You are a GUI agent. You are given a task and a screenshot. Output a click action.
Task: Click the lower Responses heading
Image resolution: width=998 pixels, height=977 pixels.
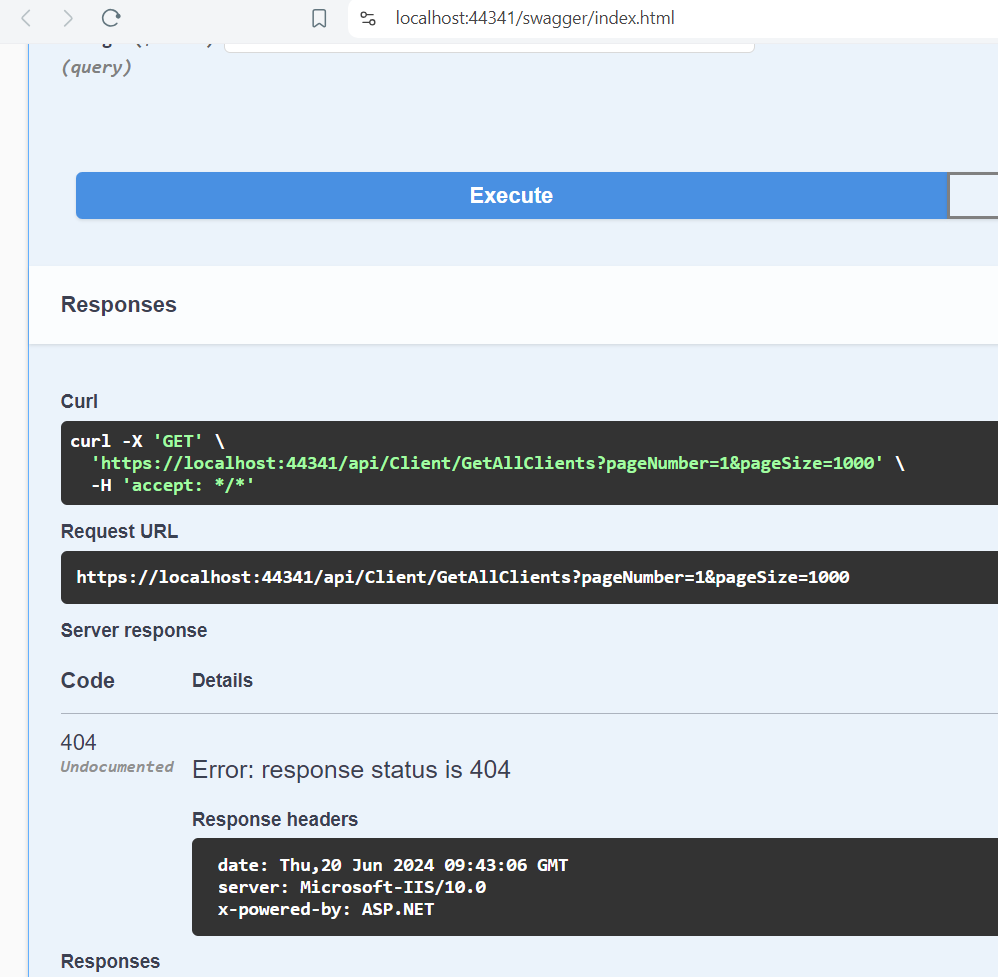(110, 961)
